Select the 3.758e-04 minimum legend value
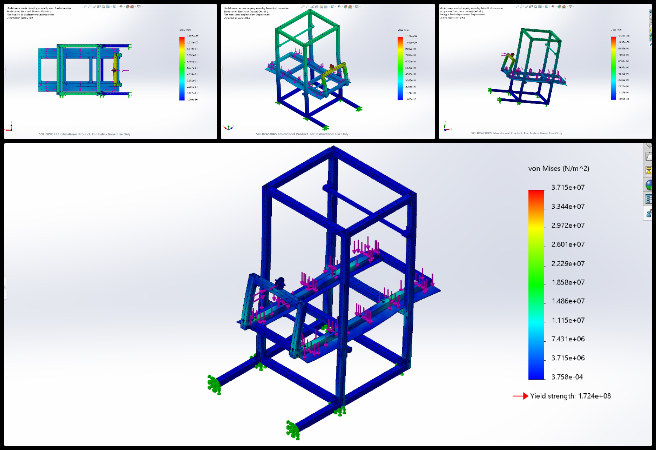656x450 pixels. pyautogui.click(x=572, y=376)
